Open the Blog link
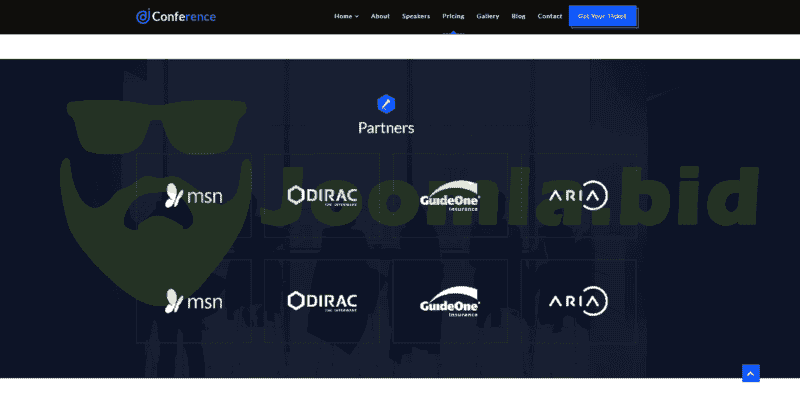800x403 pixels. point(518,16)
